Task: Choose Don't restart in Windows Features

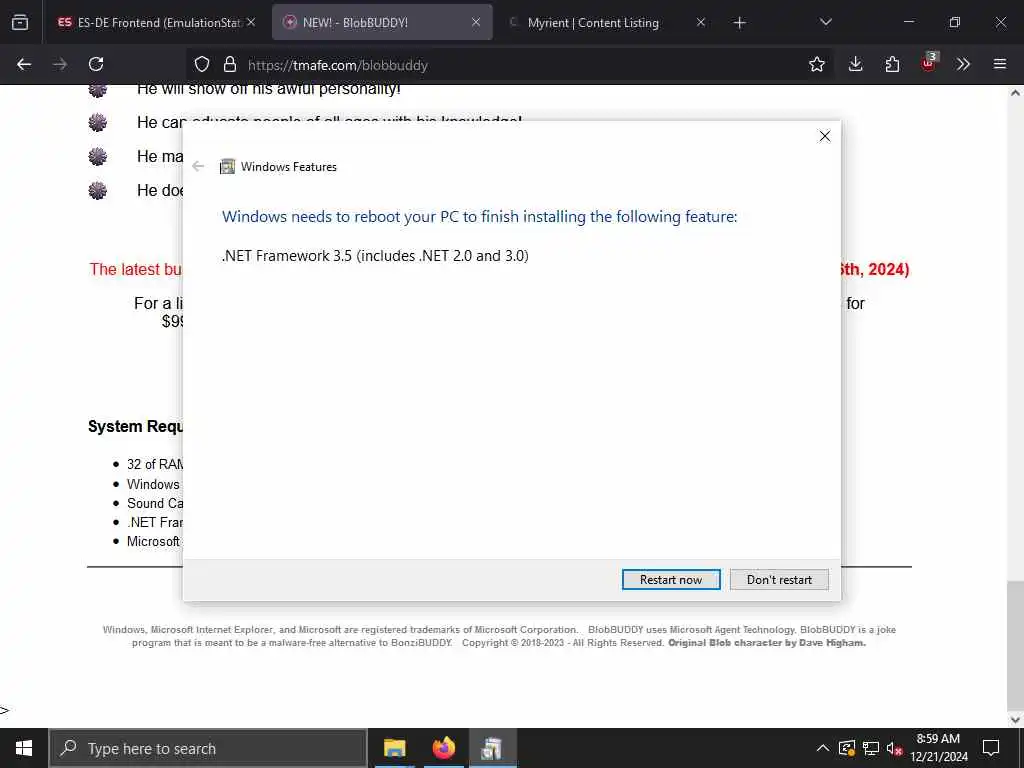Action: 779,579
